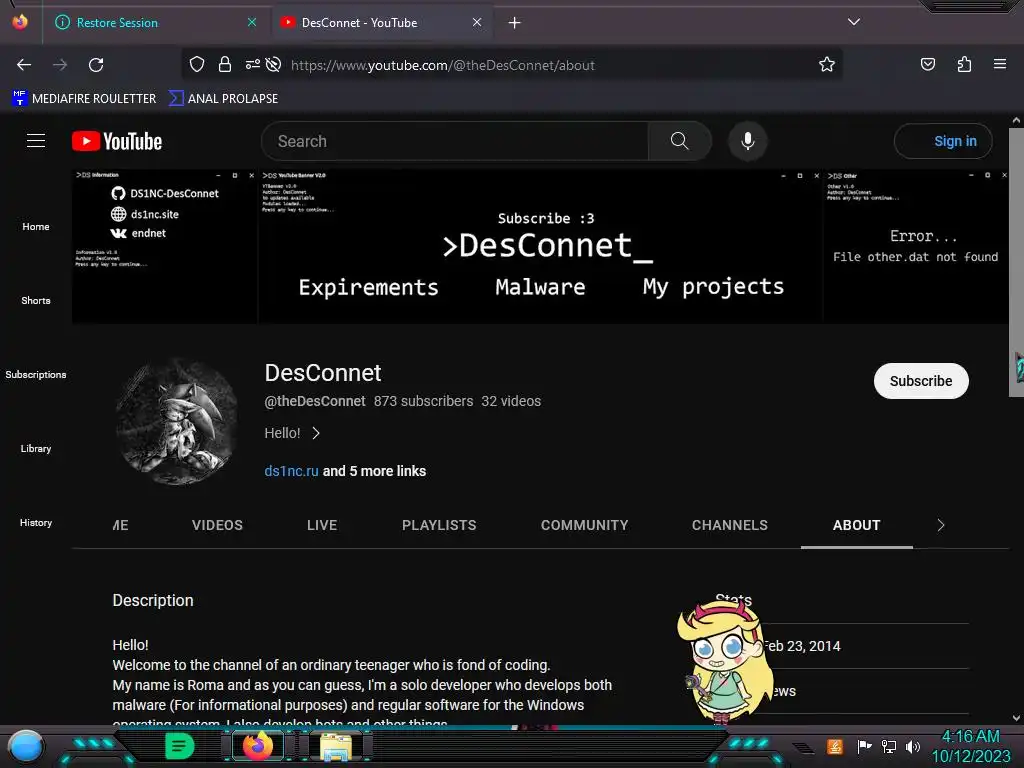Open the MEDIAFIRE ROULETTER bookmark
Image resolution: width=1024 pixels, height=768 pixels.
(x=84, y=99)
